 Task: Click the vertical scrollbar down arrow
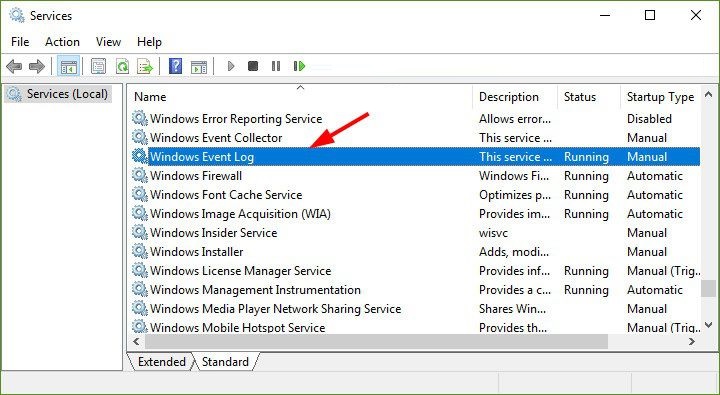tap(709, 326)
